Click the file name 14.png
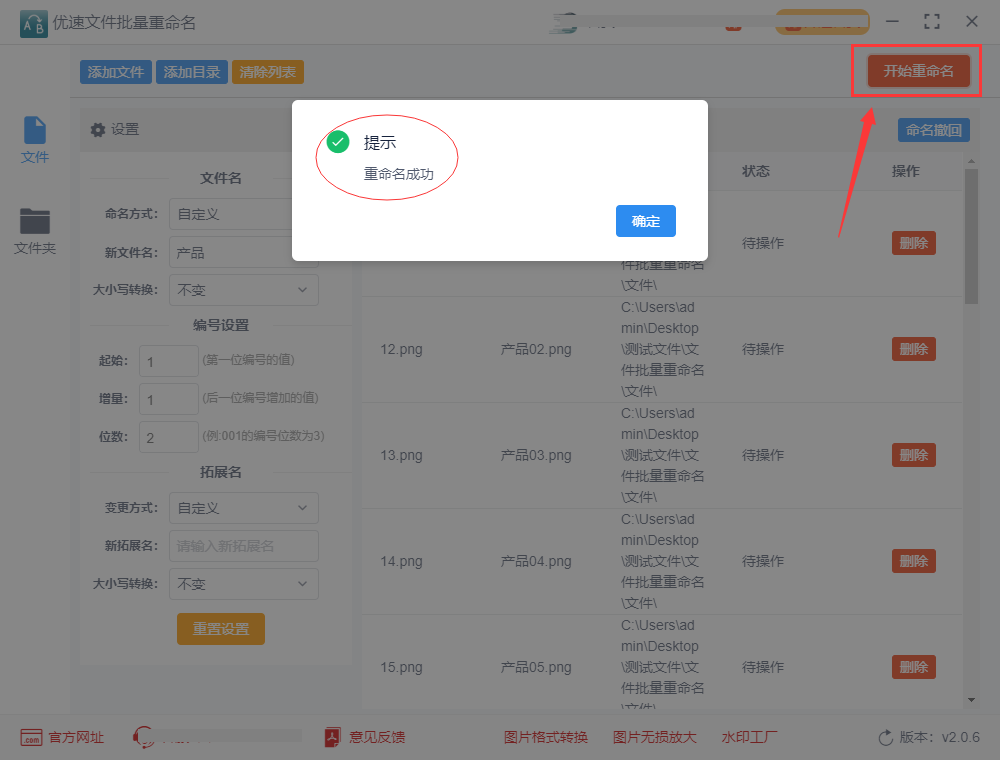 [401, 561]
